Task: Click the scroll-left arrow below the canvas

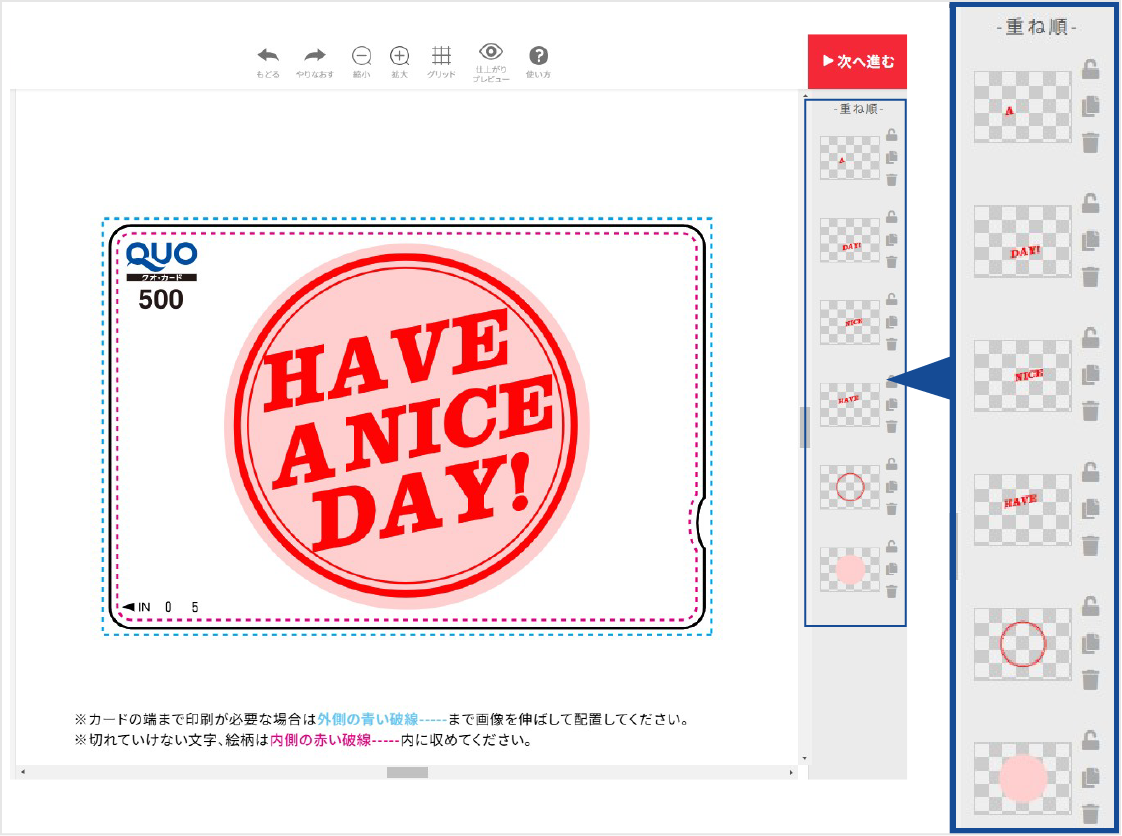Action: pos(22,772)
